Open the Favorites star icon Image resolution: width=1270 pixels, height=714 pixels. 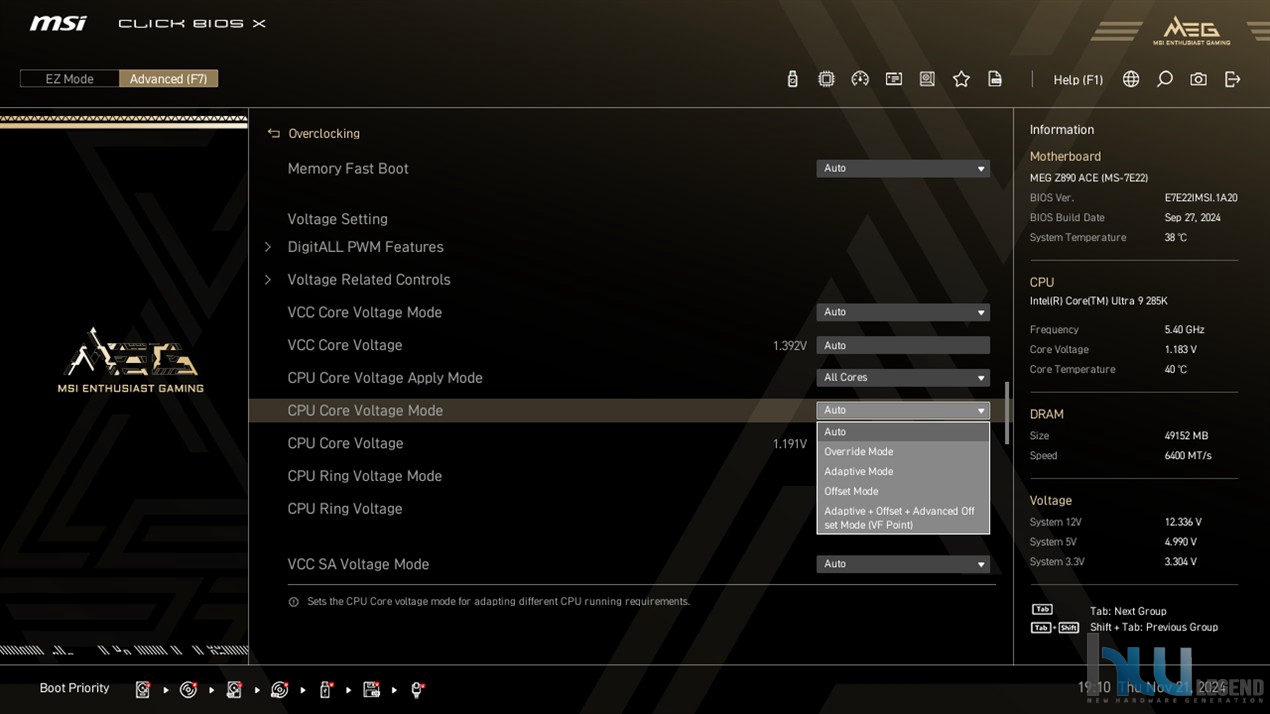click(x=961, y=79)
